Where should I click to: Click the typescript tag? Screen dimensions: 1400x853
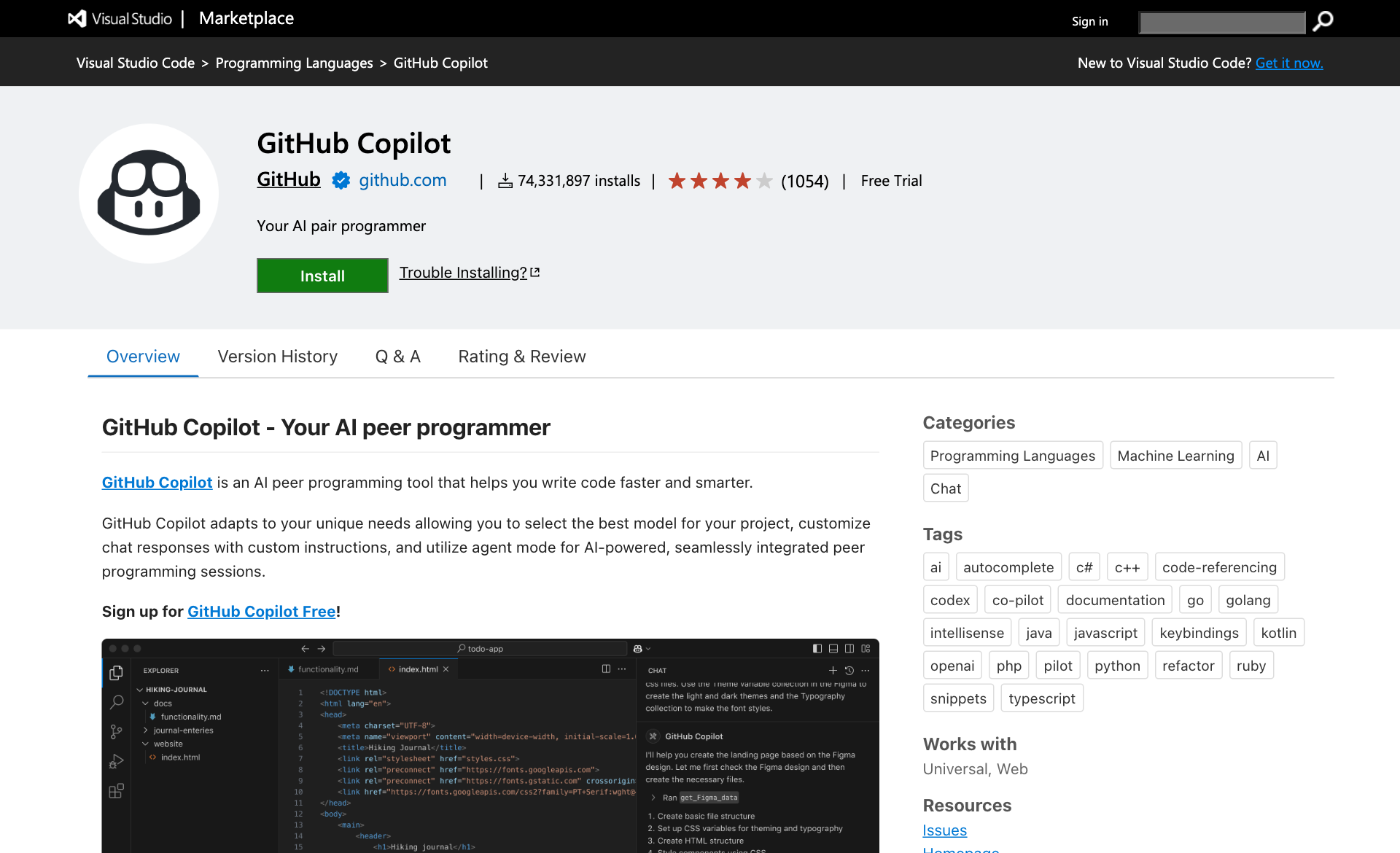1041,698
